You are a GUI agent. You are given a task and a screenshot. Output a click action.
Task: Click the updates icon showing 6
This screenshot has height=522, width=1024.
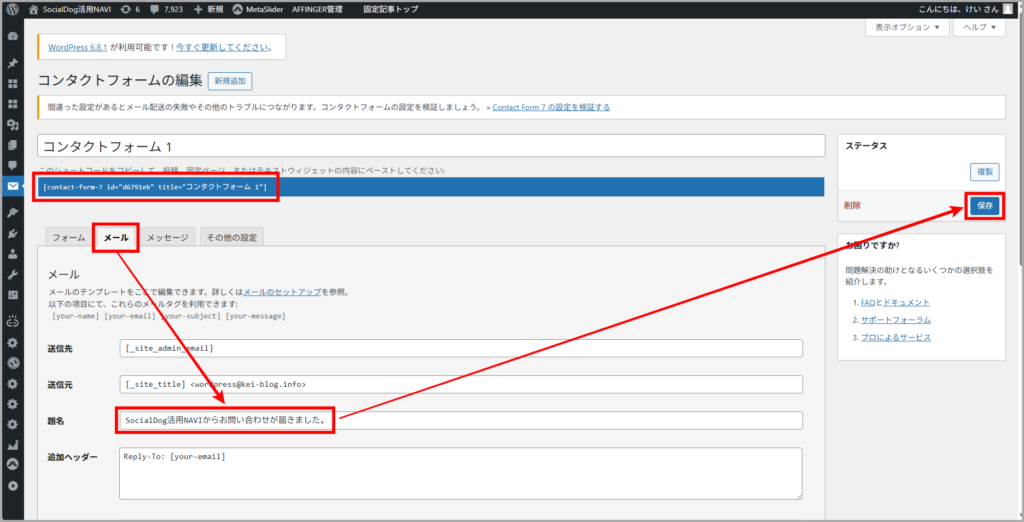click(x=128, y=9)
